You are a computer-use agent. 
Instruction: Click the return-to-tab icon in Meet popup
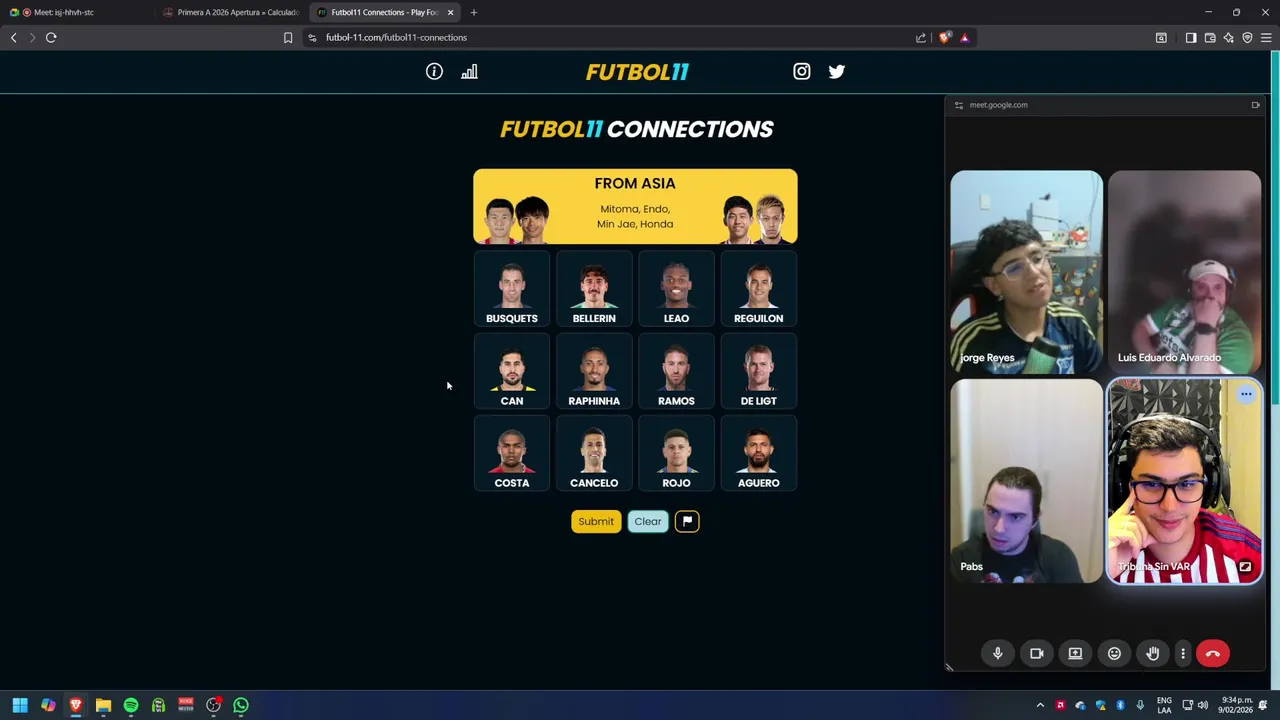(1255, 105)
